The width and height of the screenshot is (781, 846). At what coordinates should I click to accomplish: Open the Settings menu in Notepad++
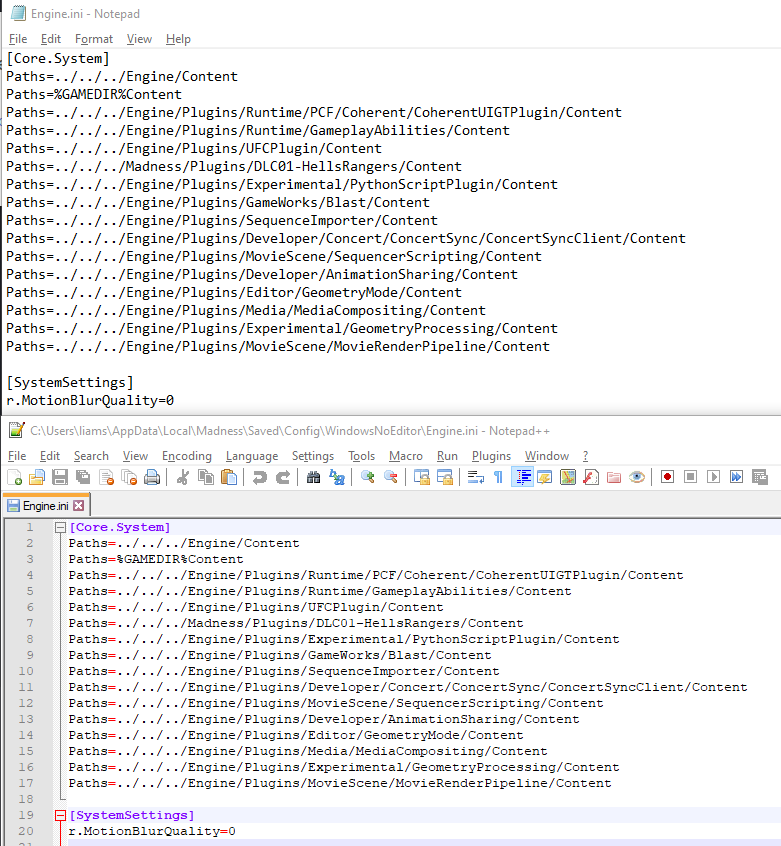(313, 456)
